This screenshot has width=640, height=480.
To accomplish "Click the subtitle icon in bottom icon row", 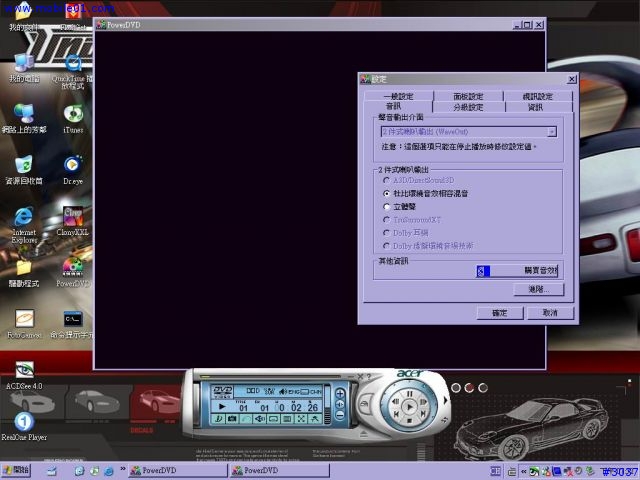I will pos(273,419).
